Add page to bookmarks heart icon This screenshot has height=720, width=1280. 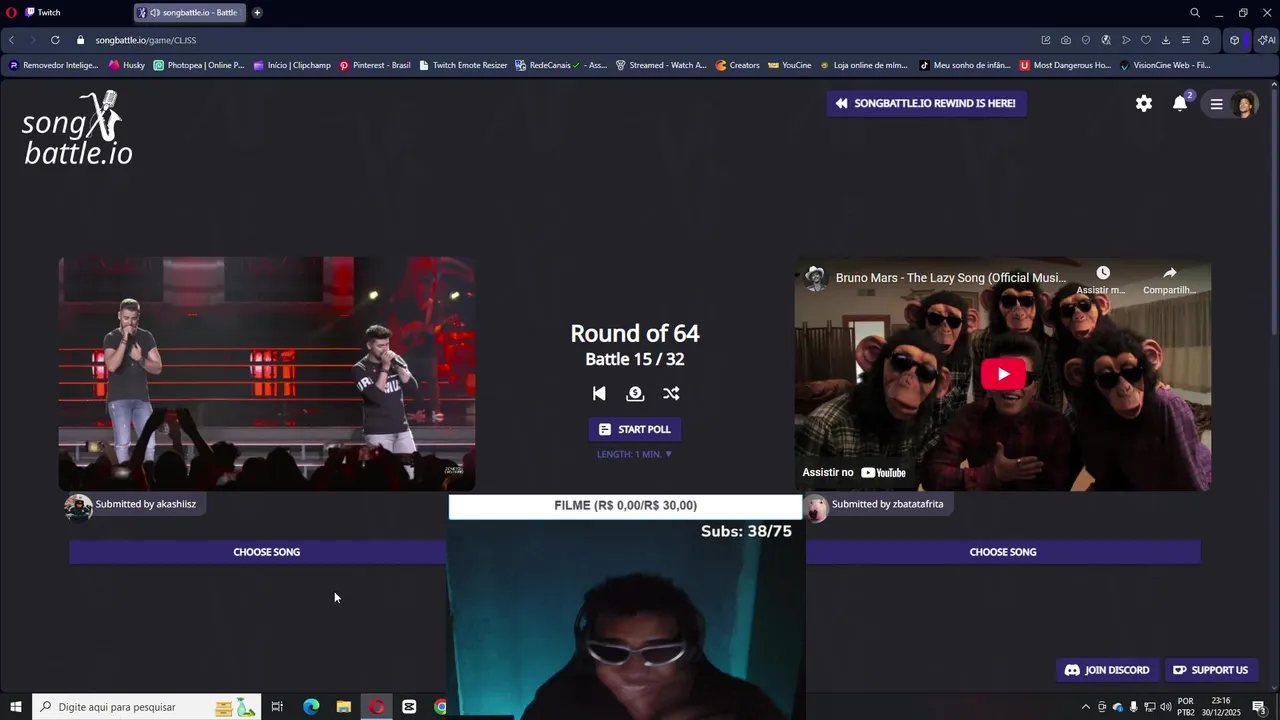point(1146,40)
